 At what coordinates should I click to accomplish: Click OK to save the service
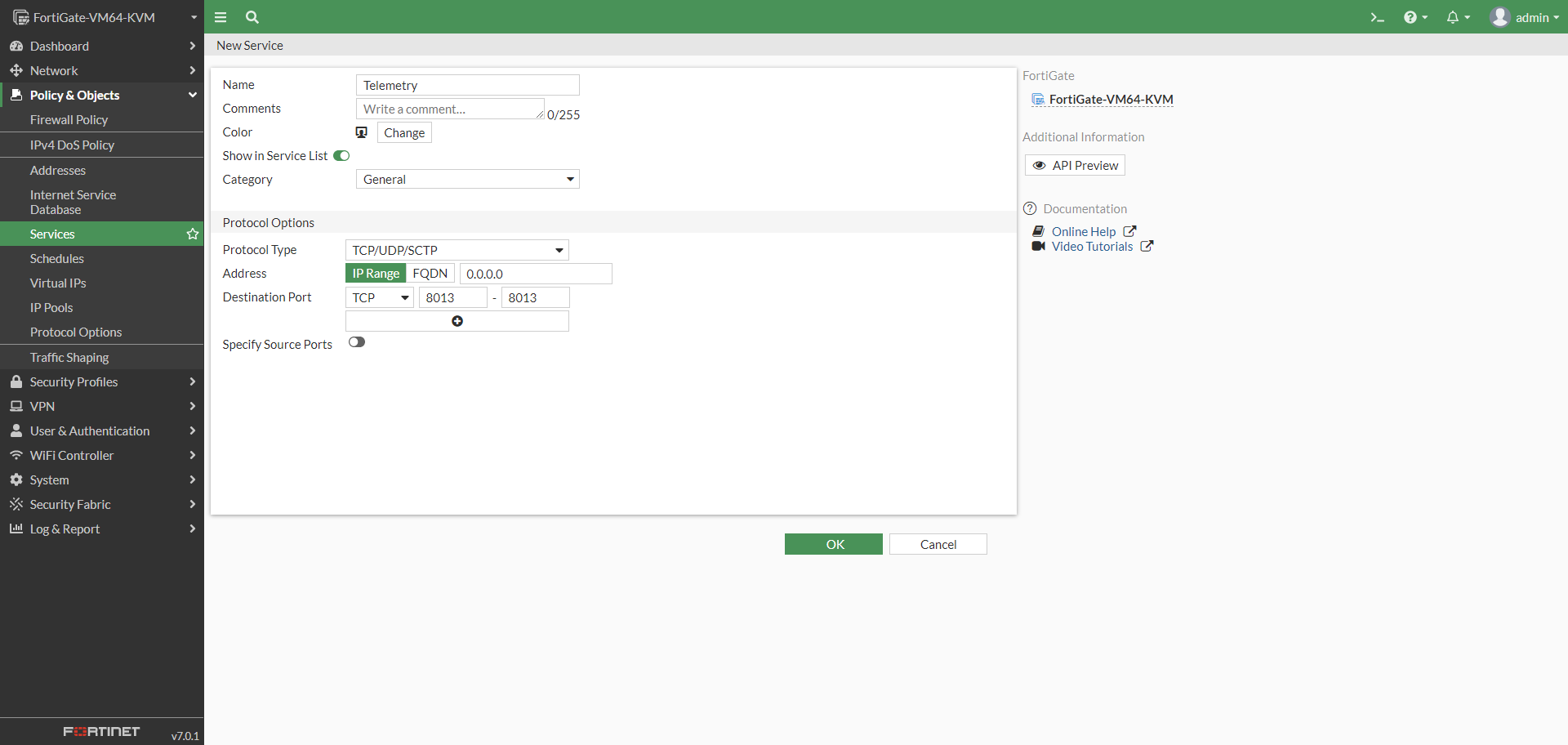[834, 544]
